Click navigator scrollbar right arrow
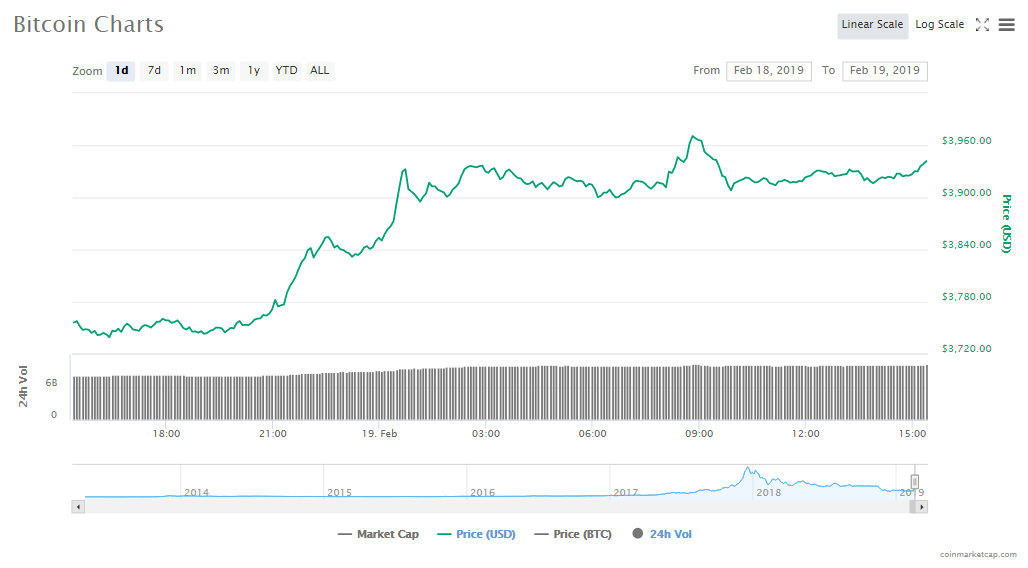 pos(922,507)
